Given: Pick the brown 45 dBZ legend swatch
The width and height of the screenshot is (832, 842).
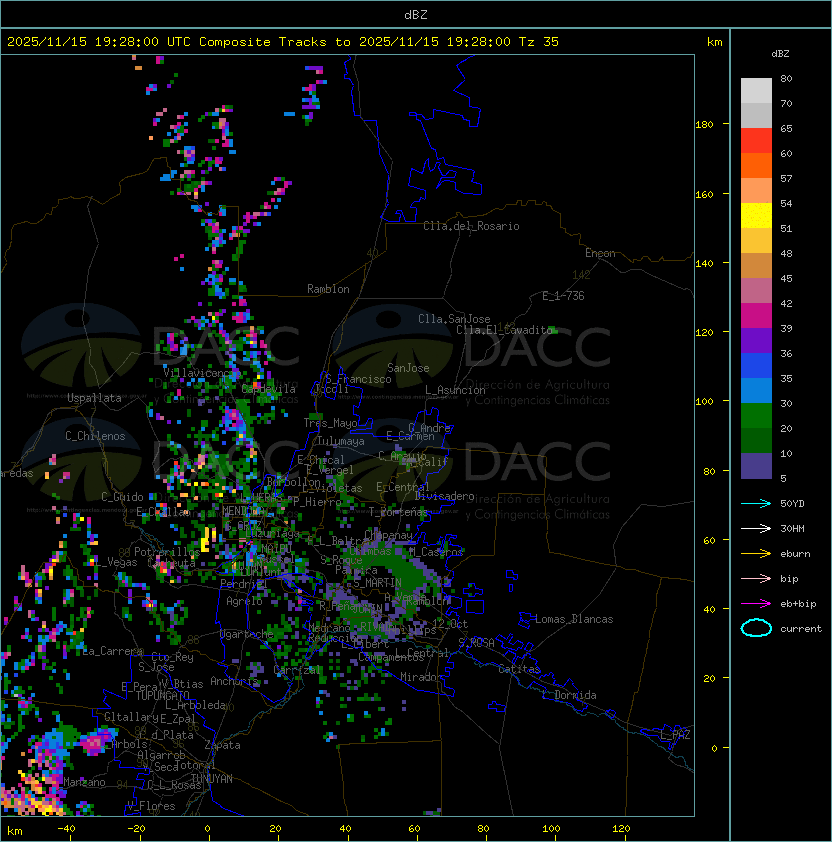Looking at the screenshot, I should point(756,266).
